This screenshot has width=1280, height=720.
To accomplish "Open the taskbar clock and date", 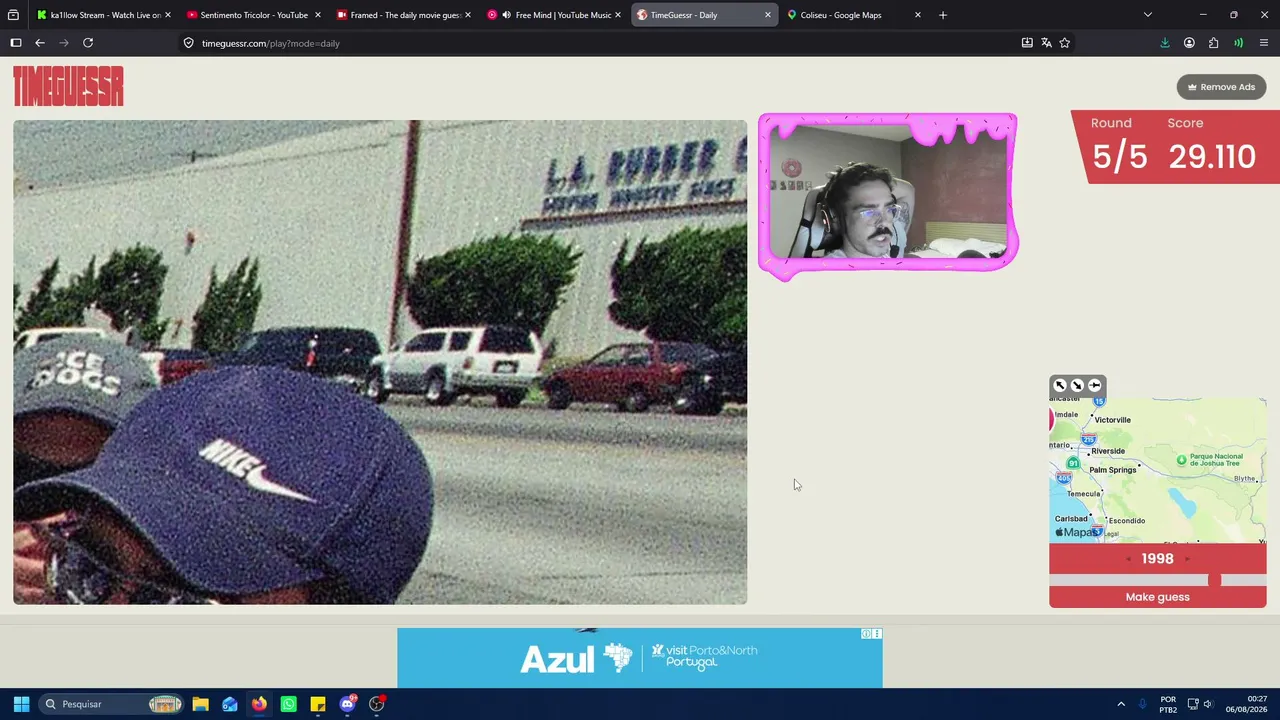I will 1247,704.
